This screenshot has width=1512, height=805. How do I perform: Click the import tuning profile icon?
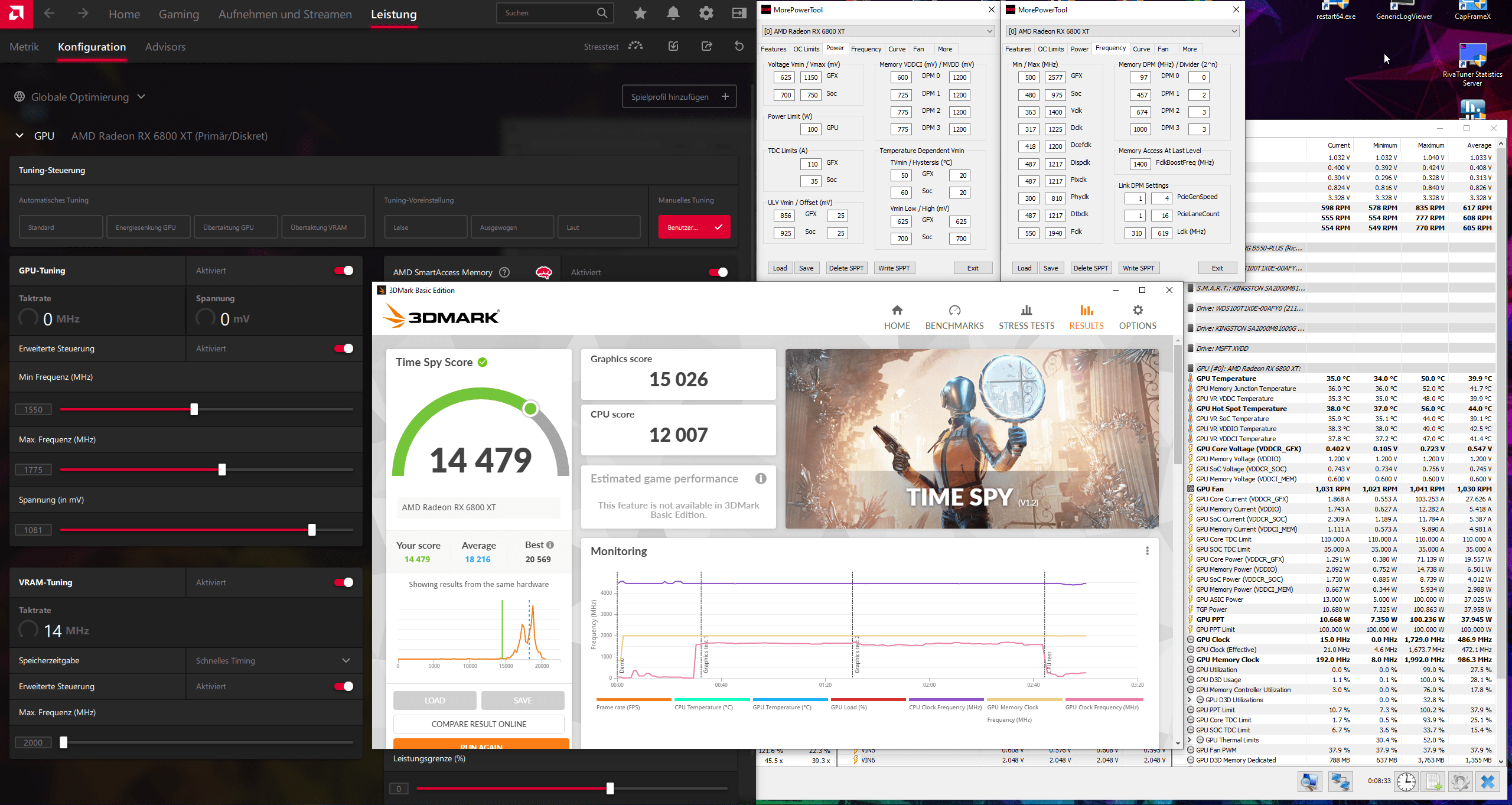[x=673, y=46]
